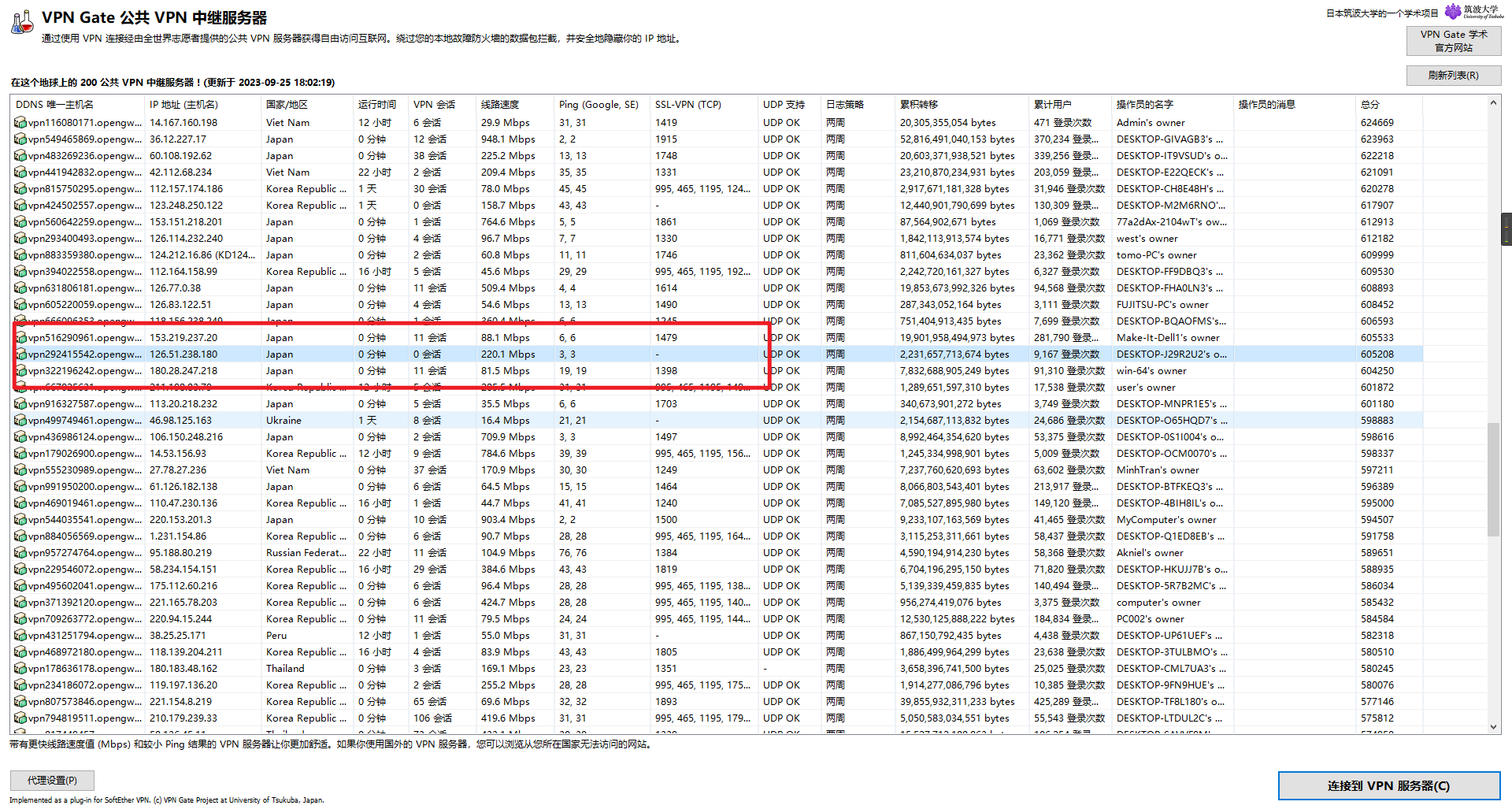Viewport: 1512px width, 809px height.
Task: Select the Peru country cell
Action: coord(276,636)
